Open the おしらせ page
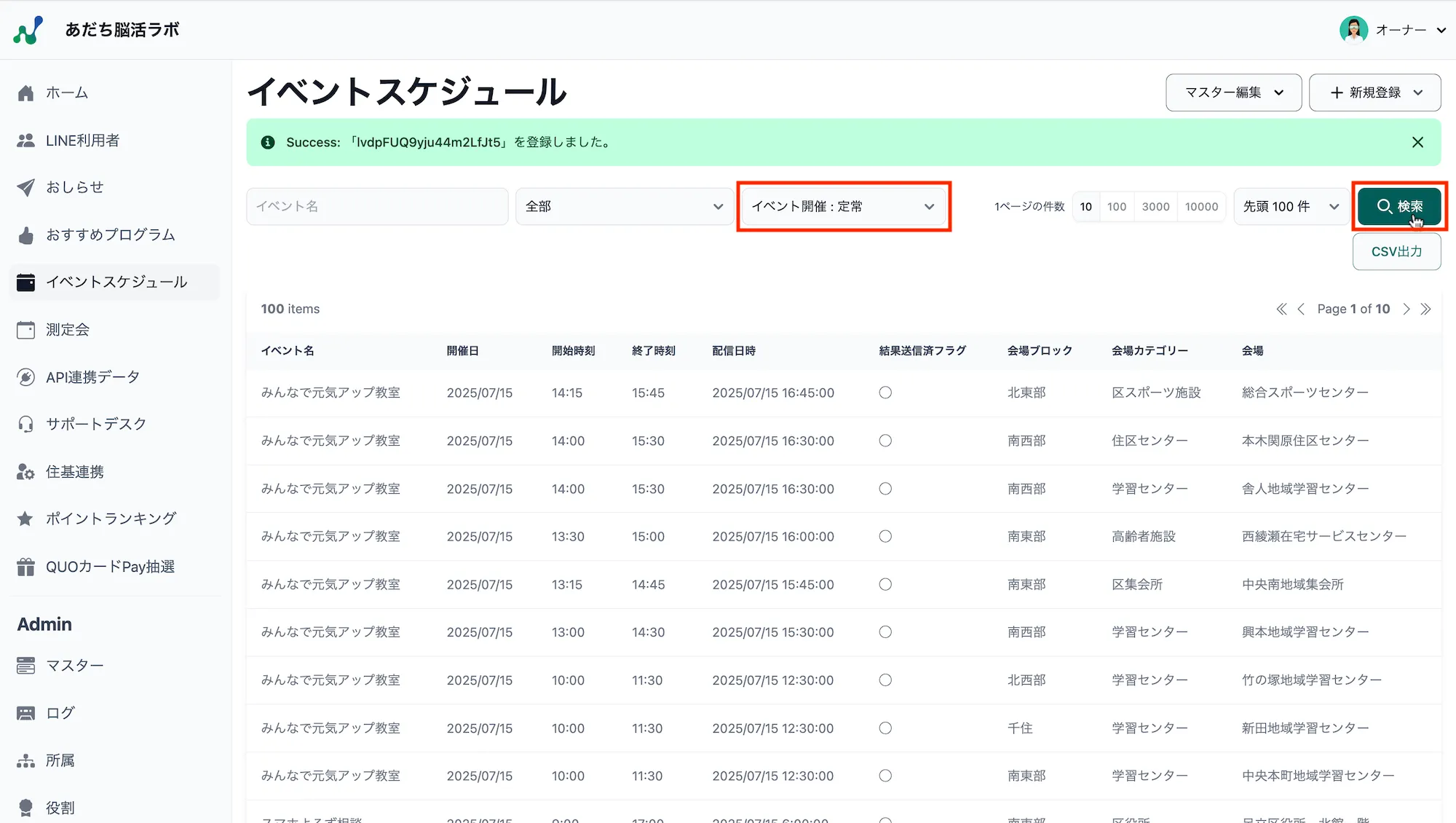This screenshot has width=1456, height=823. pyautogui.click(x=75, y=187)
